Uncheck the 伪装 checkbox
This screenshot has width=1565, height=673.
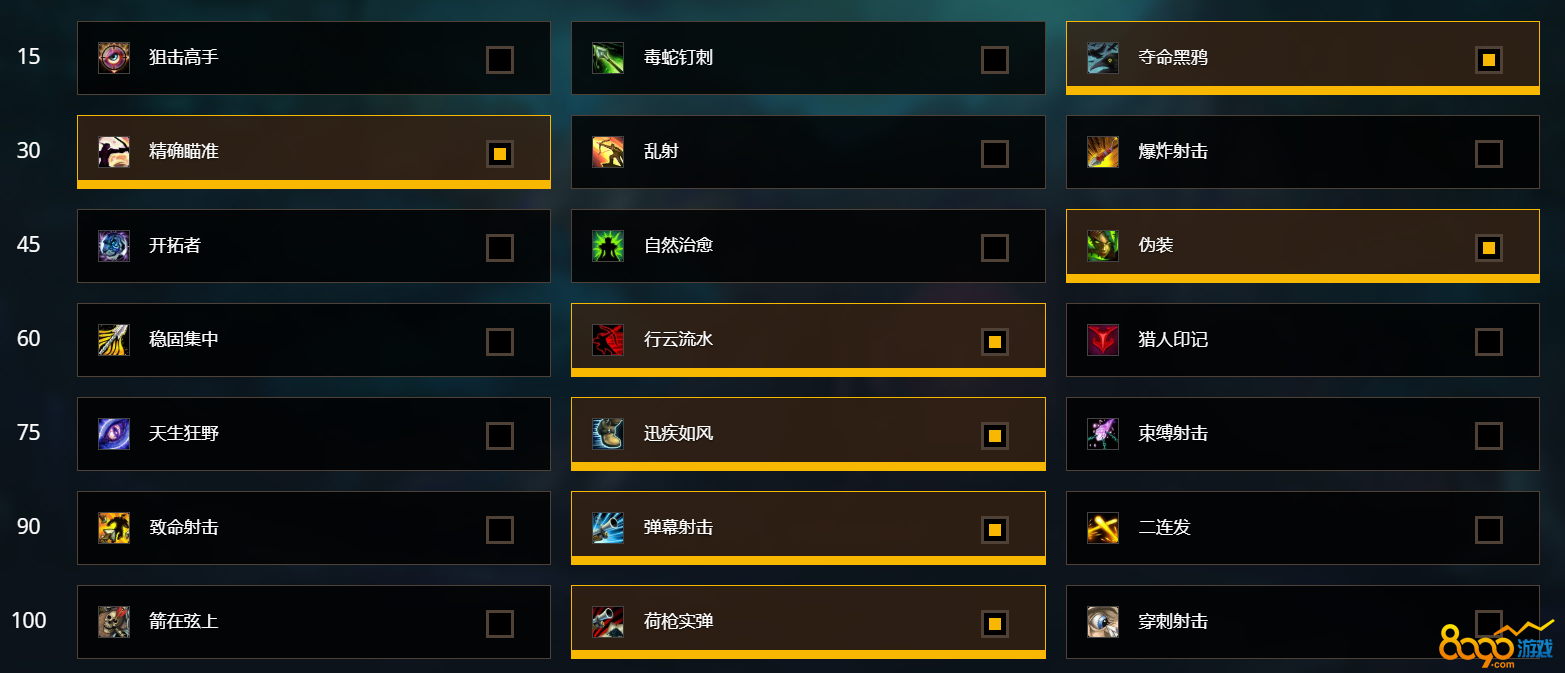pos(1489,248)
